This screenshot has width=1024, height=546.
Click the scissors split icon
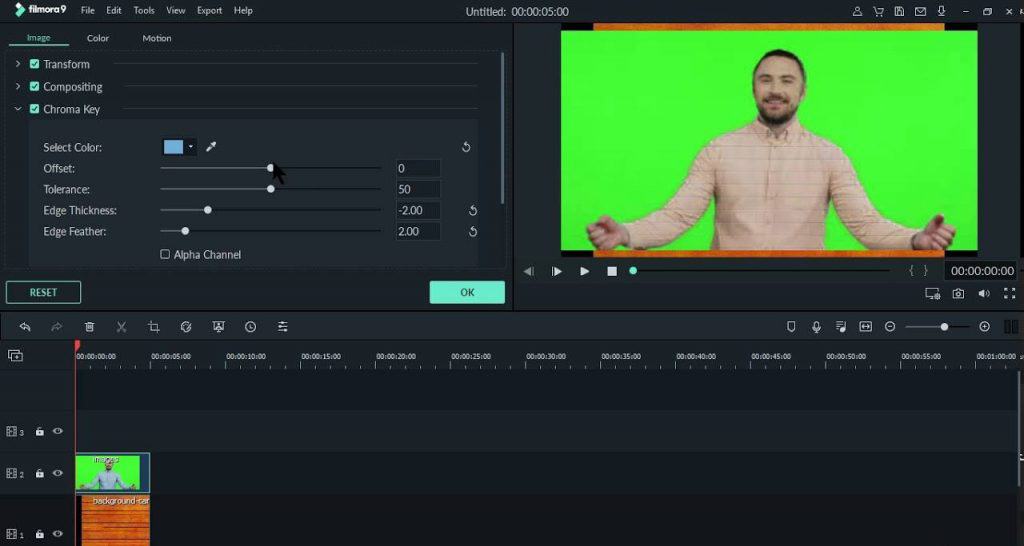(121, 327)
